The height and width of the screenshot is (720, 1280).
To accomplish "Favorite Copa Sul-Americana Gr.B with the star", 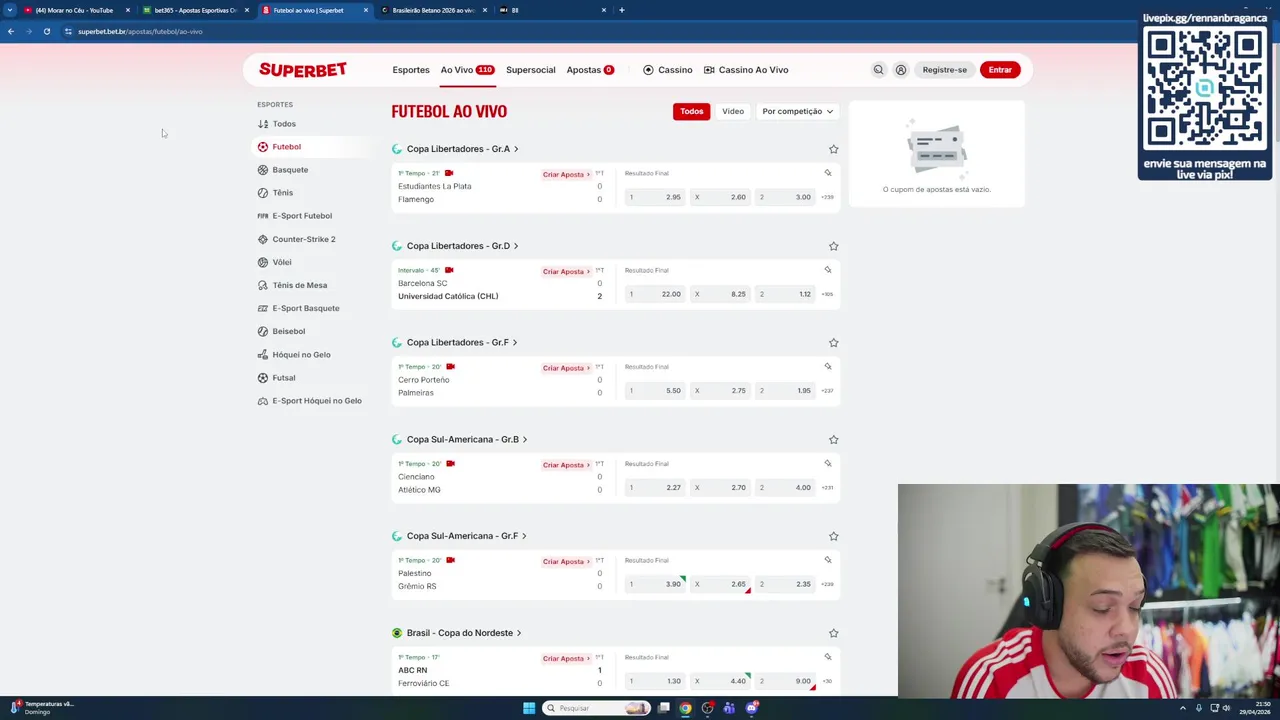I will point(833,440).
